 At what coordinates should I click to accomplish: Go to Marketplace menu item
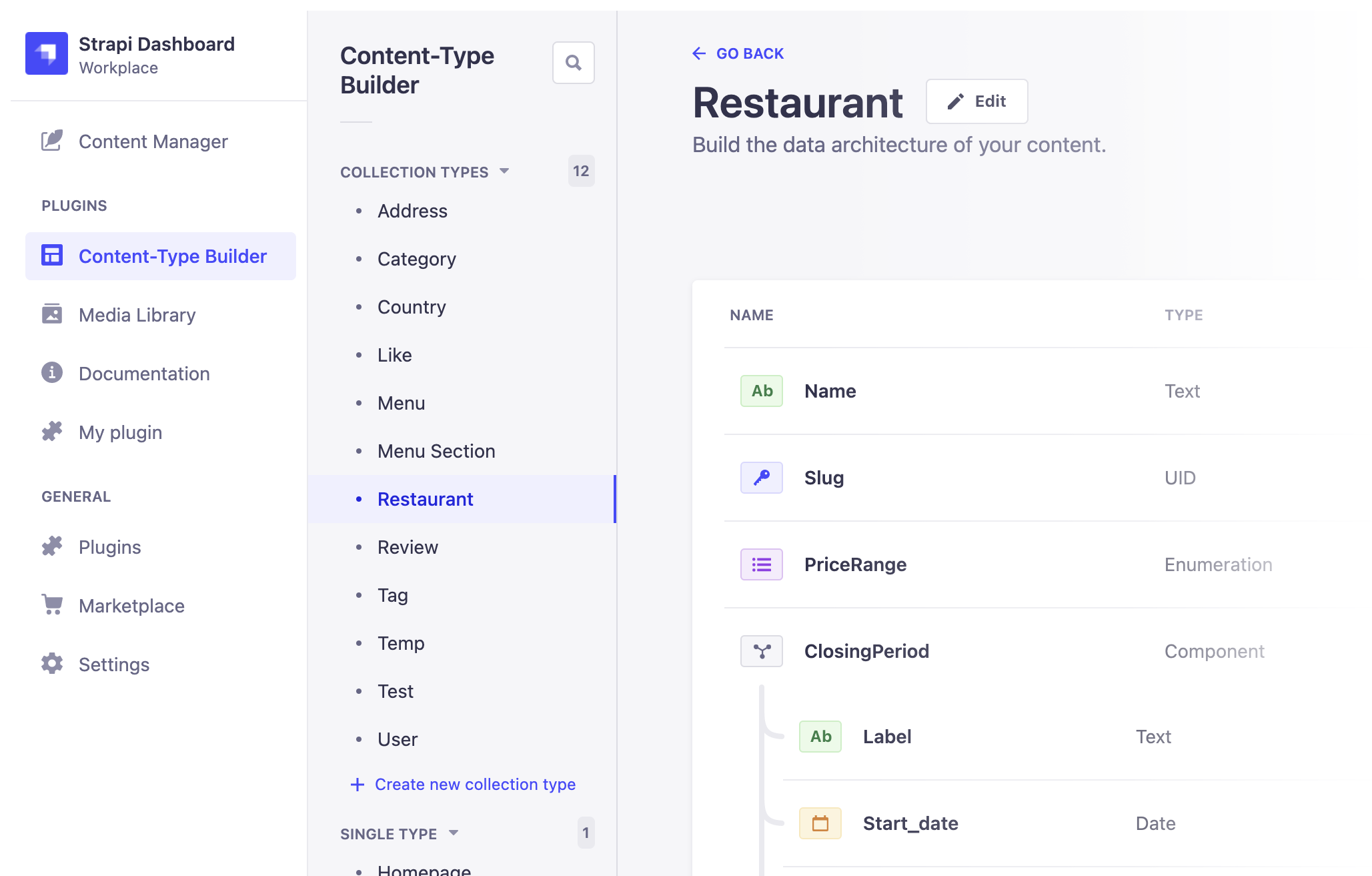[161, 606]
